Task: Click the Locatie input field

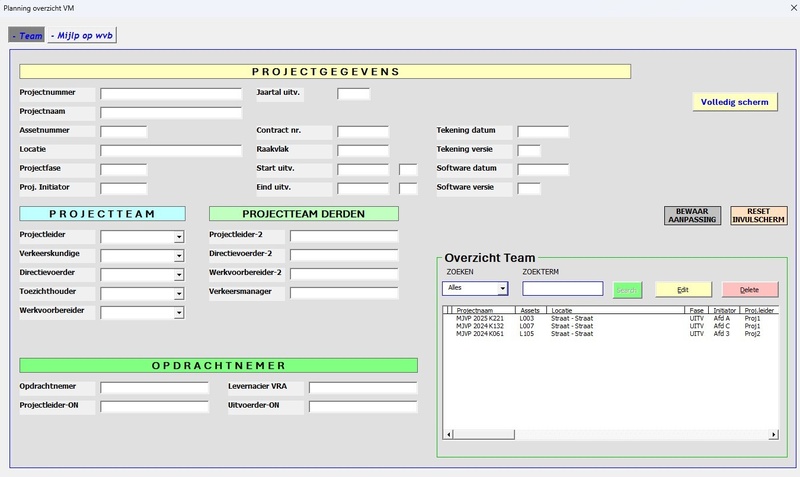Action: click(x=170, y=150)
